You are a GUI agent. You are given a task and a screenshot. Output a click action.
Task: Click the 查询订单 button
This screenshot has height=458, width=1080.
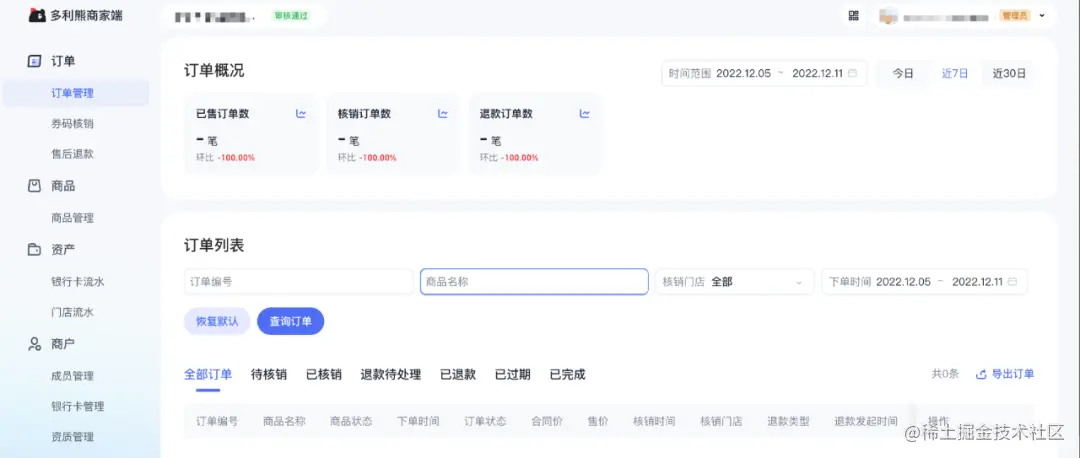[x=291, y=322]
